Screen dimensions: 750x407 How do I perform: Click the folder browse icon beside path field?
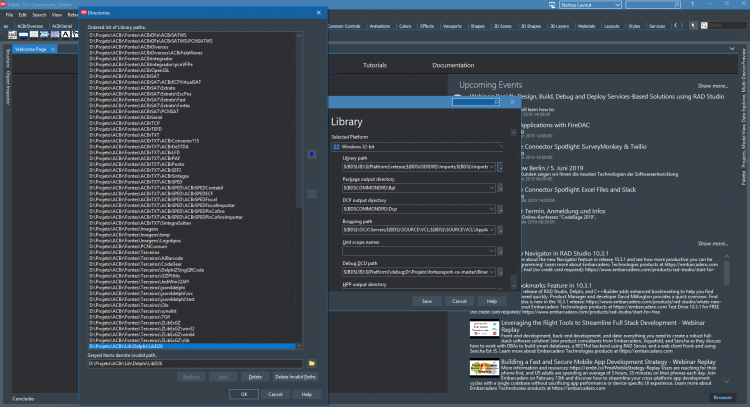[x=312, y=363]
